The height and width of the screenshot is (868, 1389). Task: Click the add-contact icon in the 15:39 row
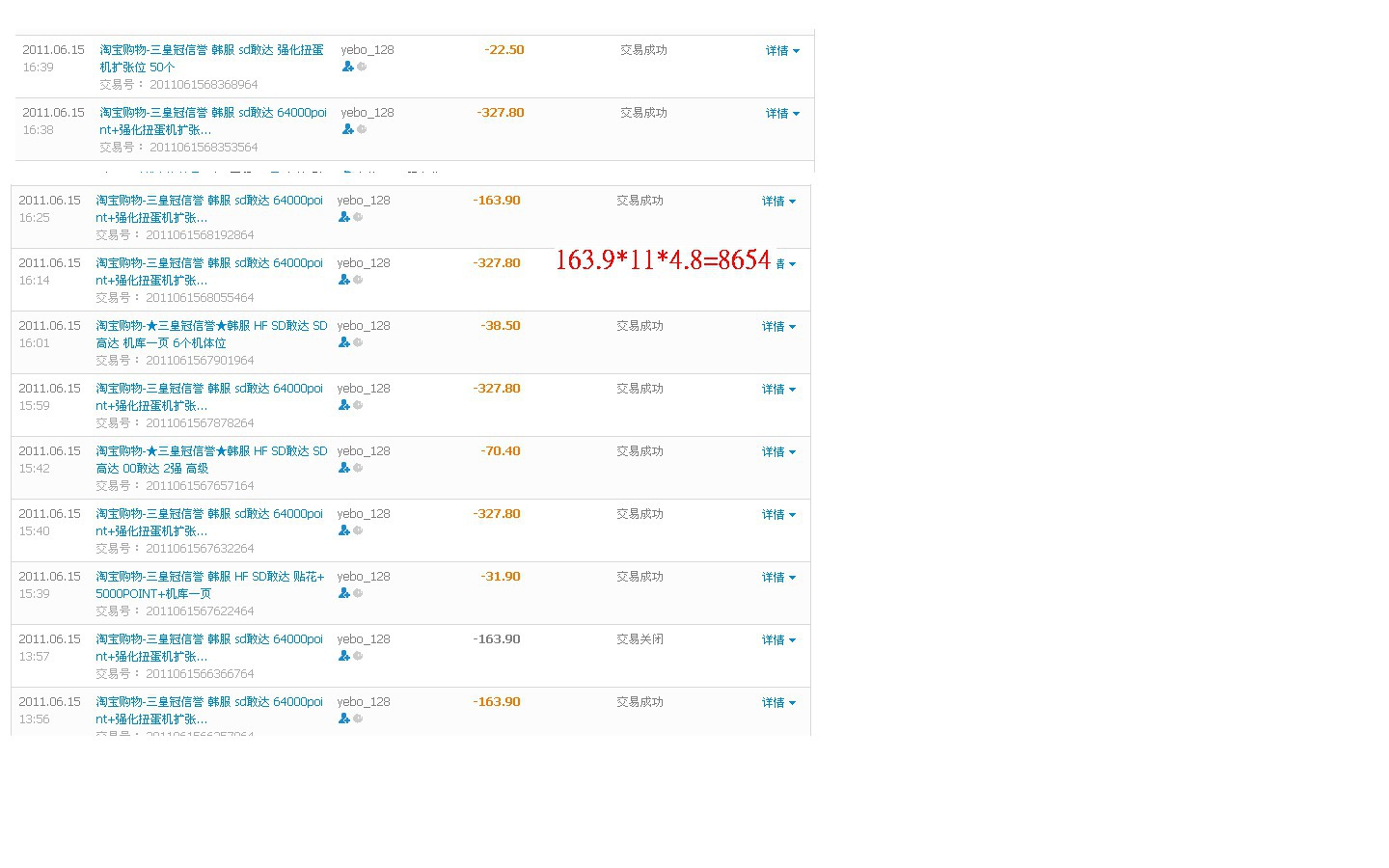pos(343,593)
